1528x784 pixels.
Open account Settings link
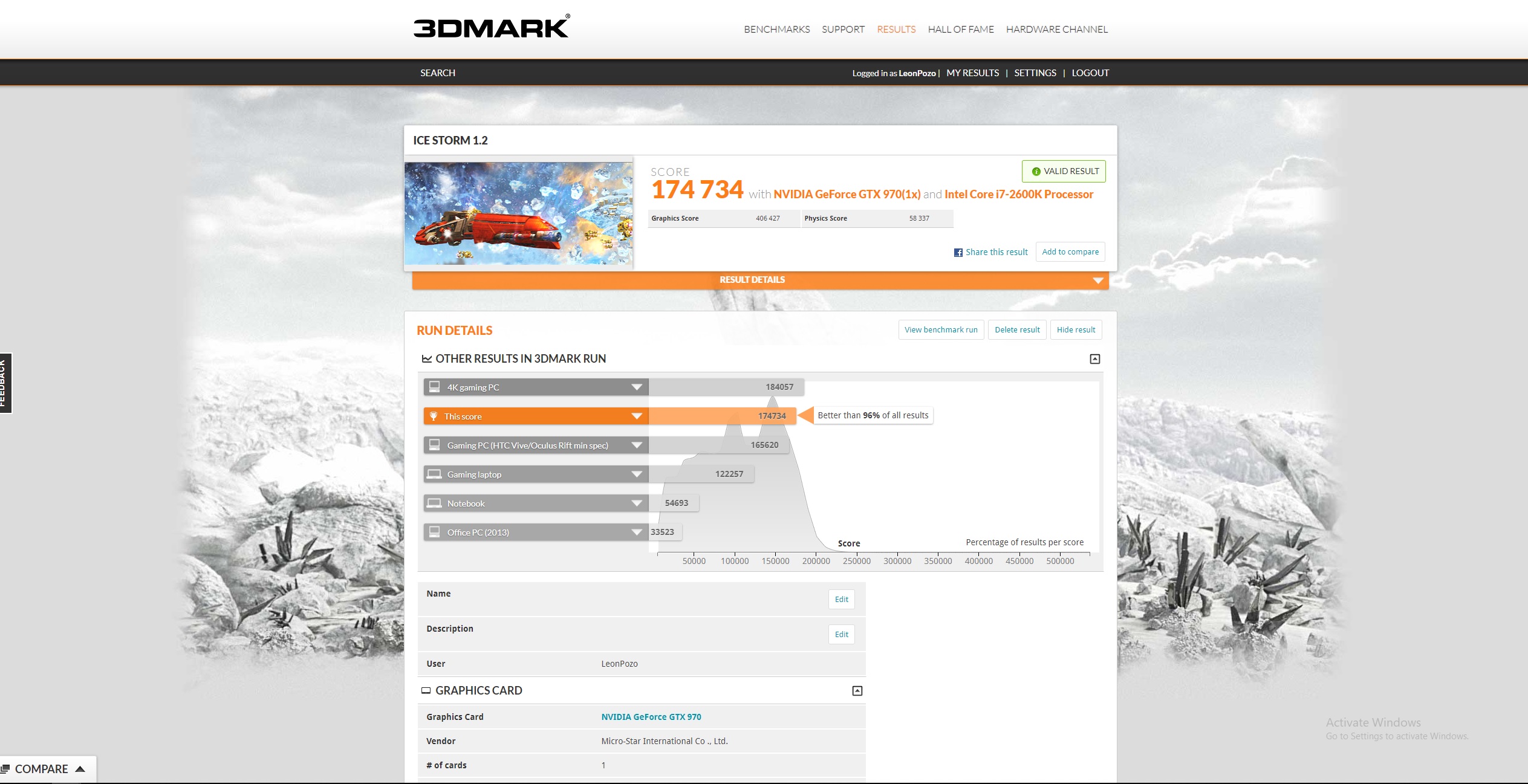(x=1035, y=73)
